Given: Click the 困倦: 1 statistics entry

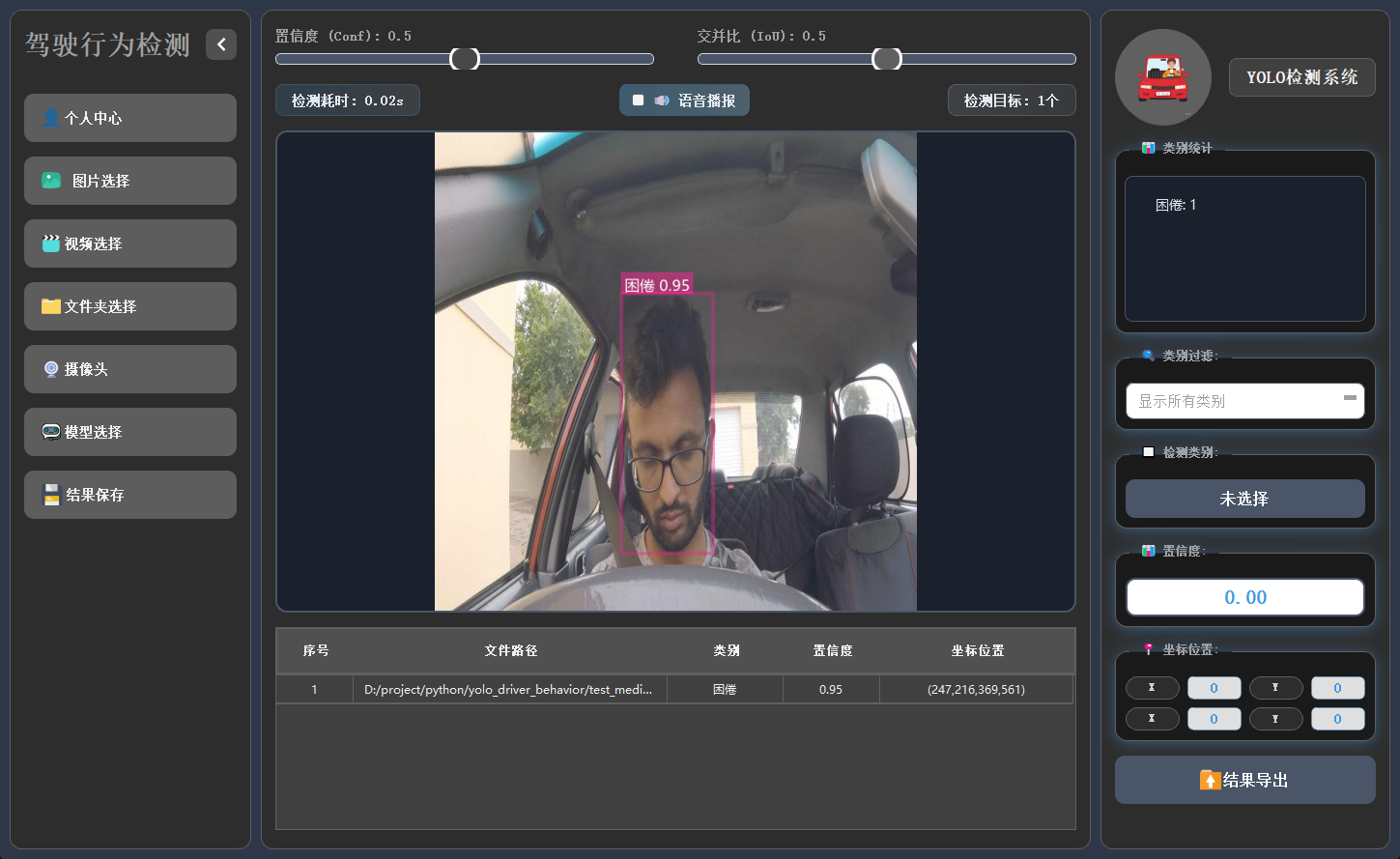Looking at the screenshot, I should (1176, 205).
